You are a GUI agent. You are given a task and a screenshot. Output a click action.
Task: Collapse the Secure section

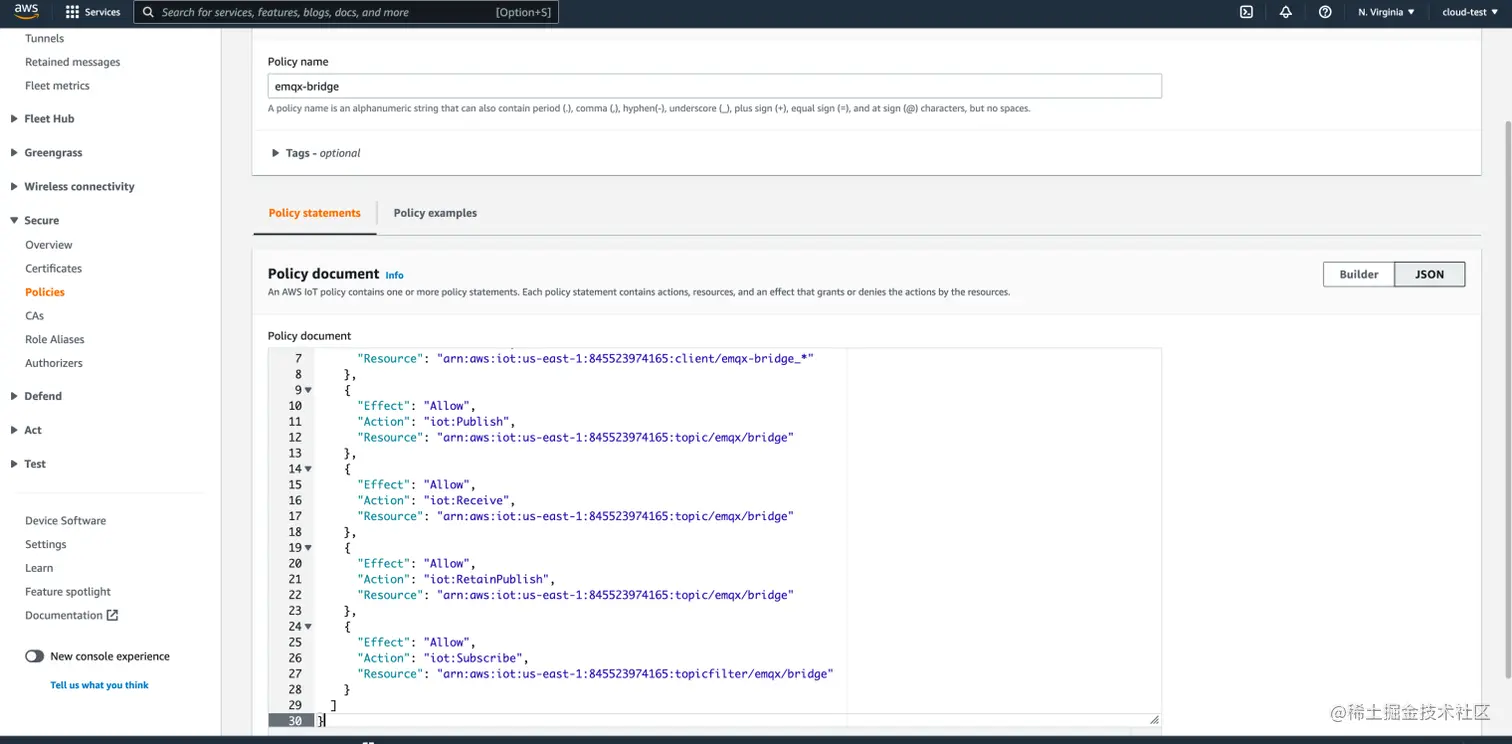[x=34, y=220]
